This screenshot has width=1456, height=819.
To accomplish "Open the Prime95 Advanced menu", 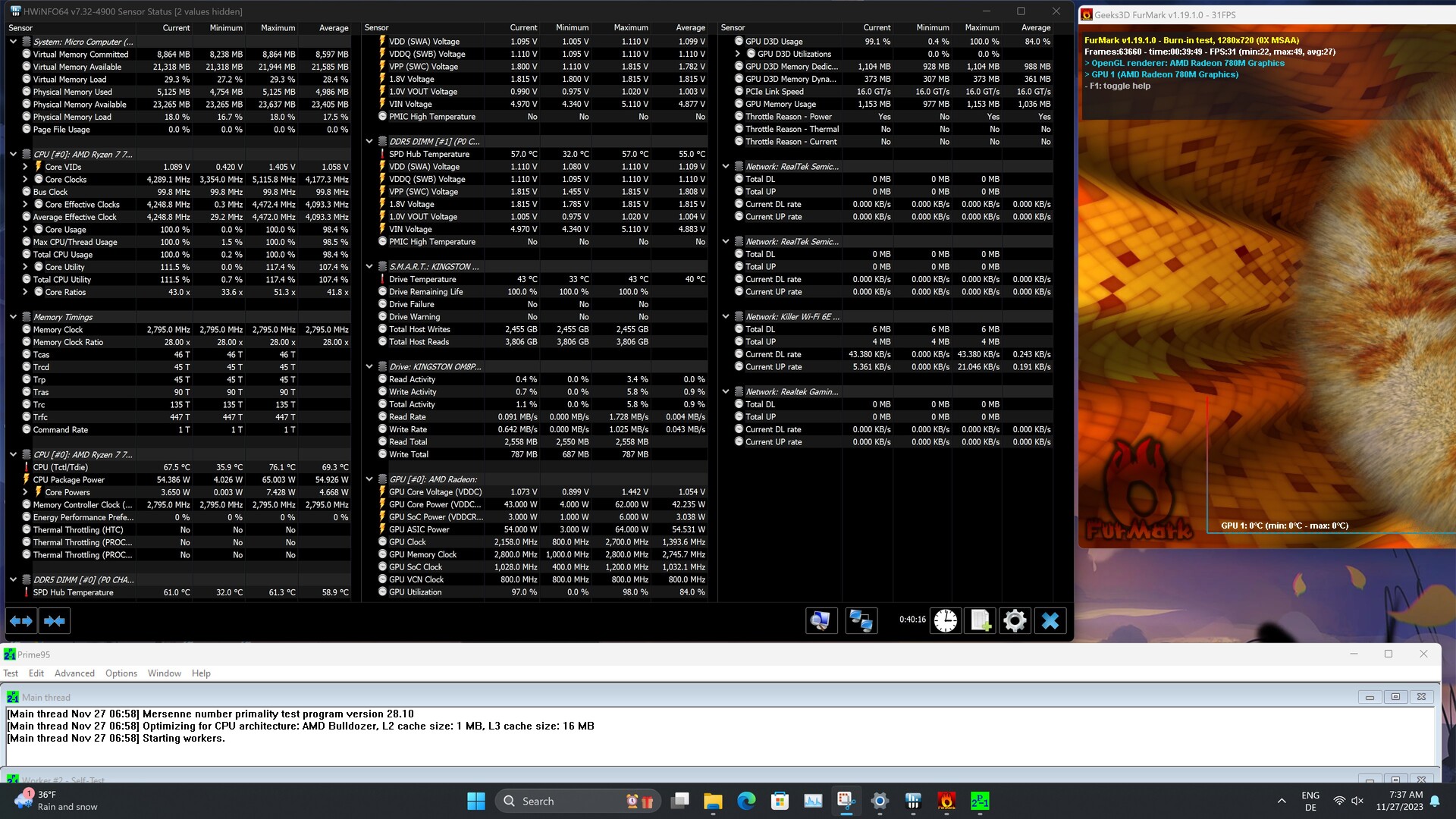I will tap(74, 673).
